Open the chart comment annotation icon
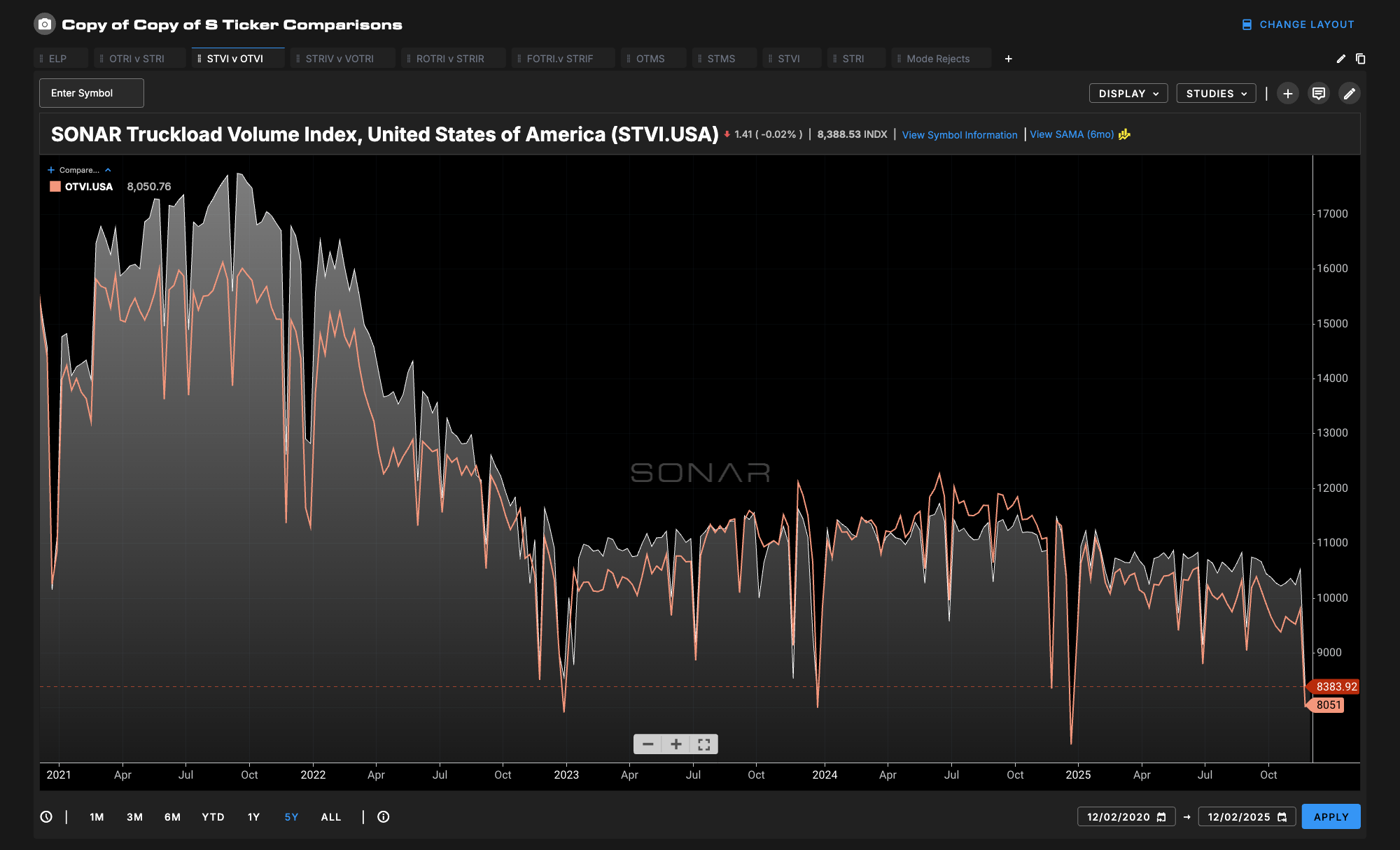This screenshot has height=850, width=1400. click(x=1318, y=94)
